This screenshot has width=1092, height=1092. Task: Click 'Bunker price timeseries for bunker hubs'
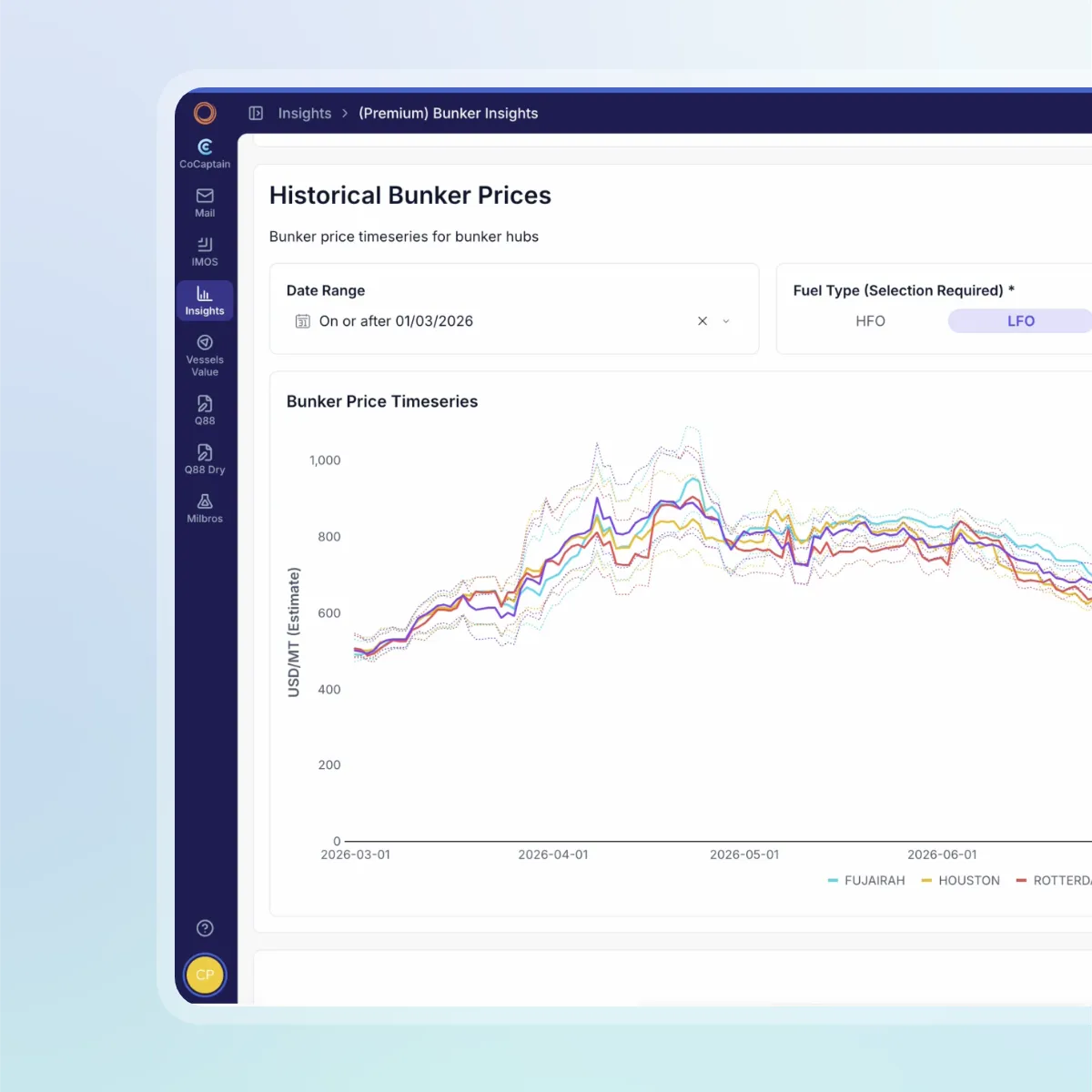click(404, 237)
